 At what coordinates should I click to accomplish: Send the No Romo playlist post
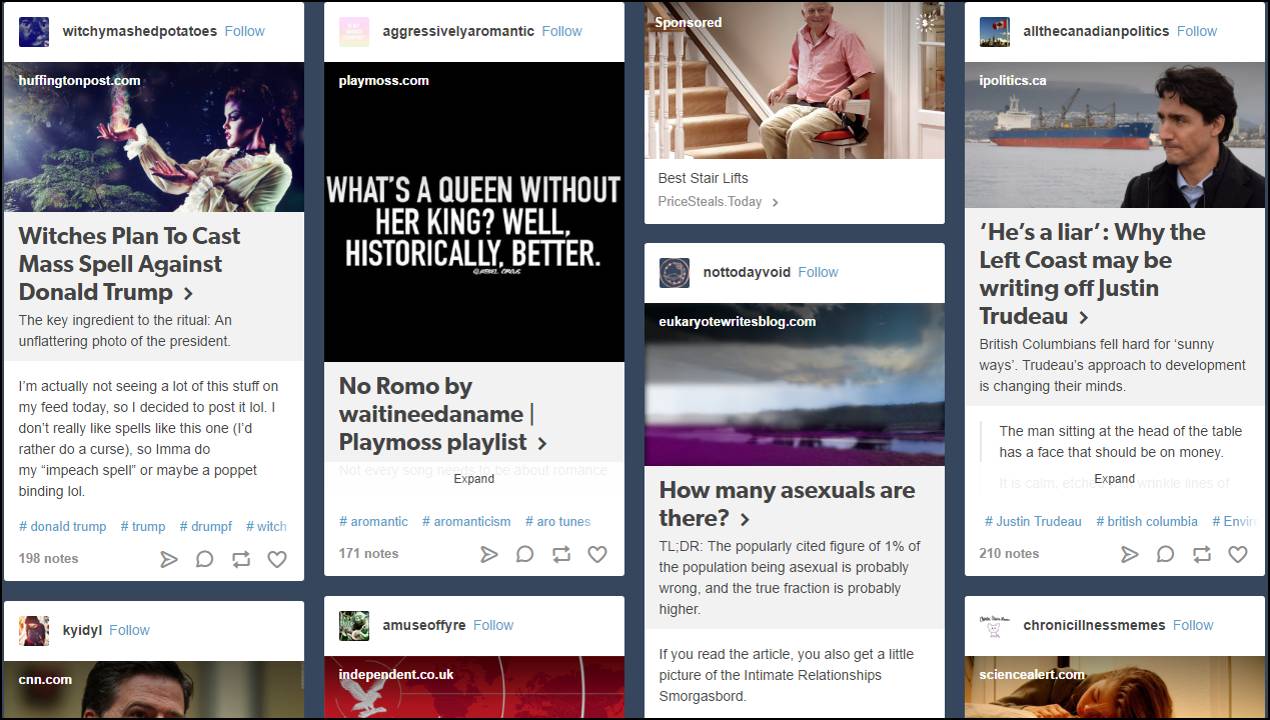coord(489,554)
